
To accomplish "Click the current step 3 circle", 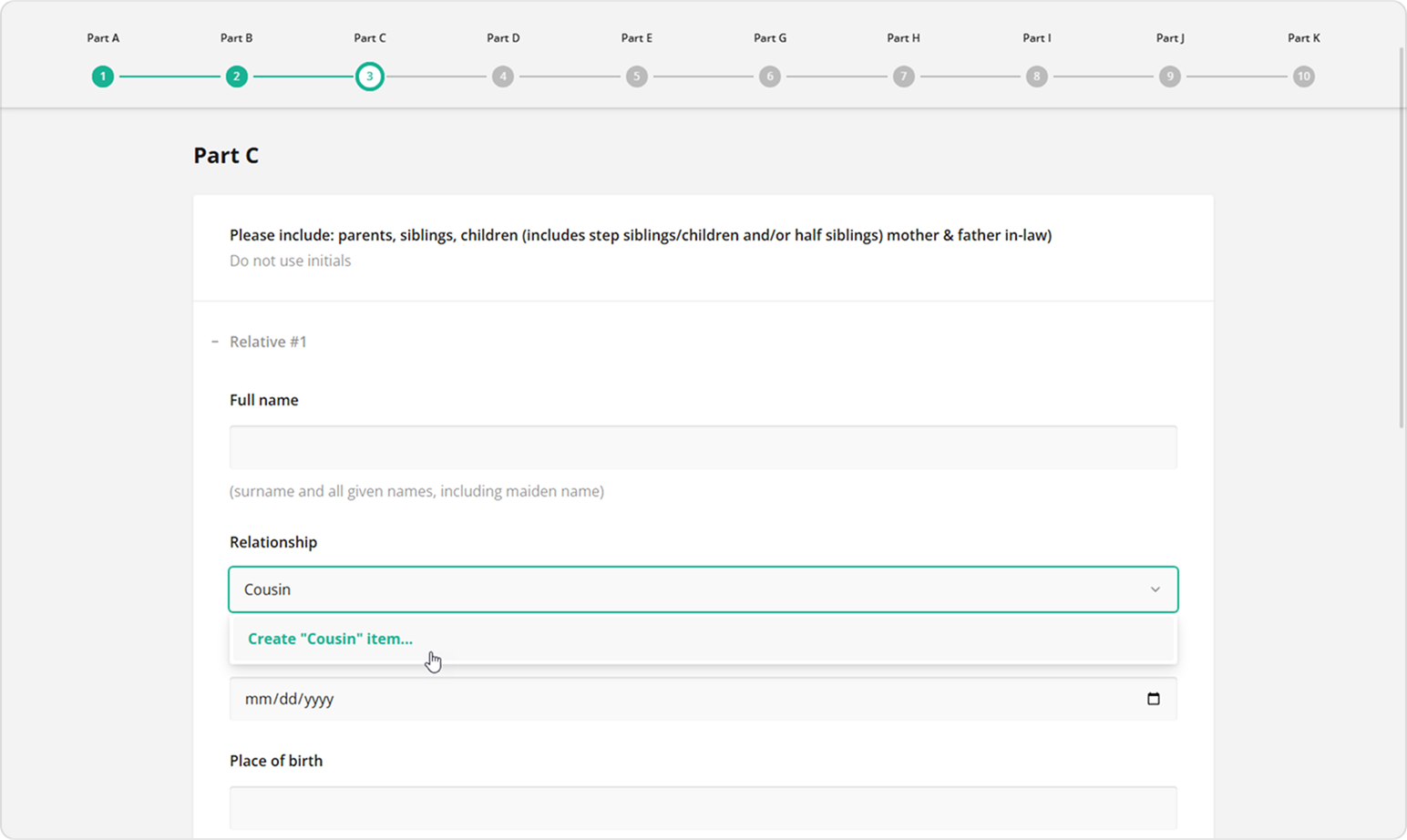I will pyautogui.click(x=370, y=77).
